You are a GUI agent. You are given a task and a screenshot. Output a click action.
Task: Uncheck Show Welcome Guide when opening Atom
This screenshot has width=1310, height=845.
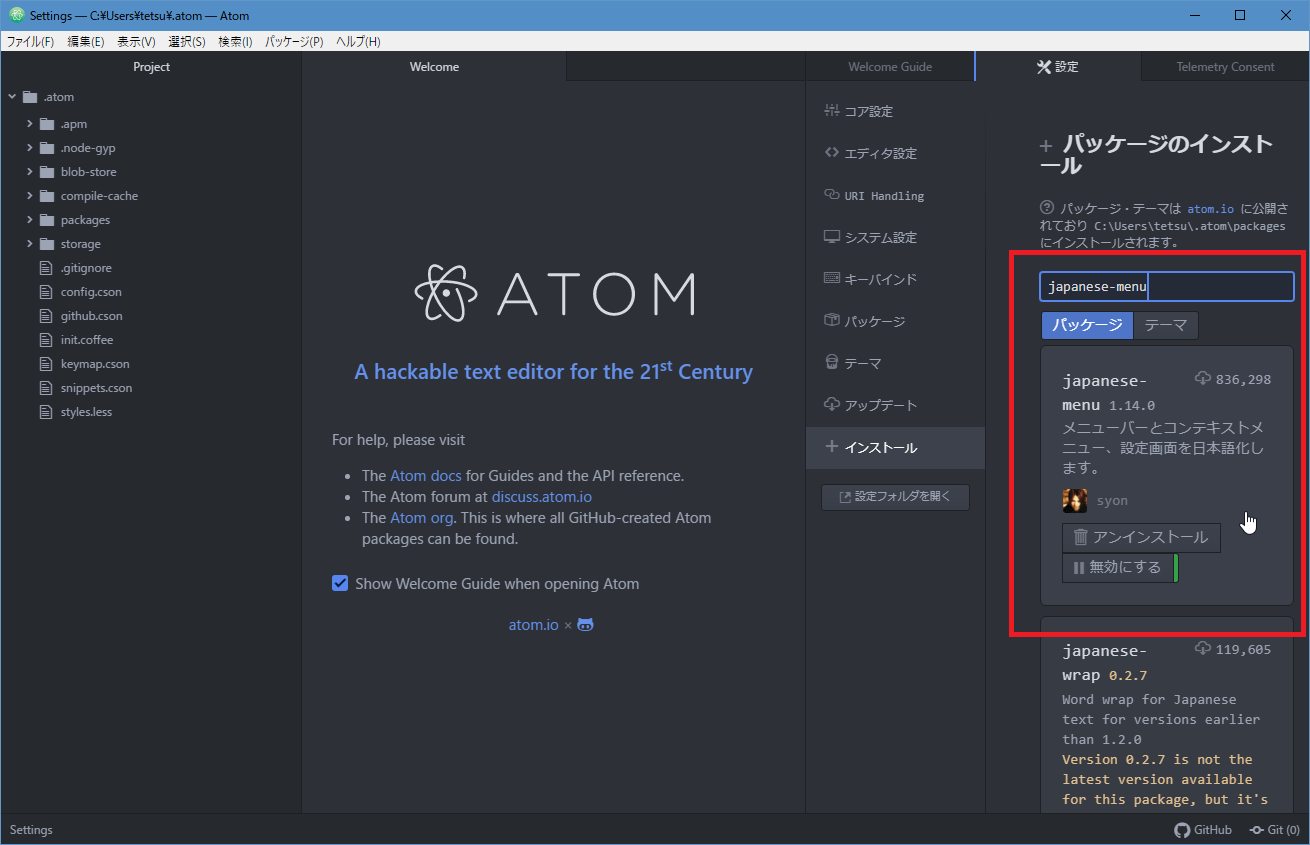340,584
